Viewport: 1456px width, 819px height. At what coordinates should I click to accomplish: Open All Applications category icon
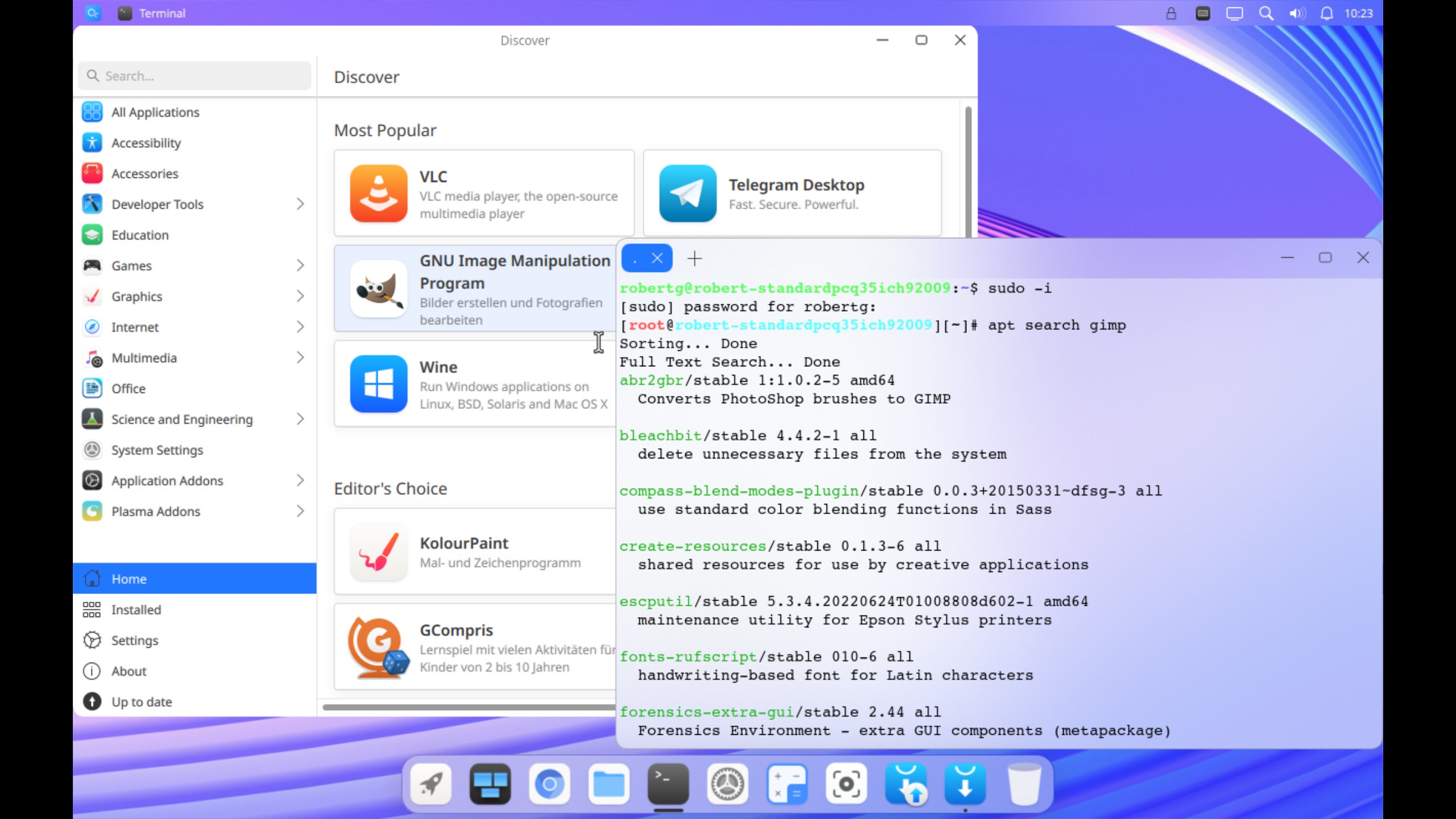(92, 111)
